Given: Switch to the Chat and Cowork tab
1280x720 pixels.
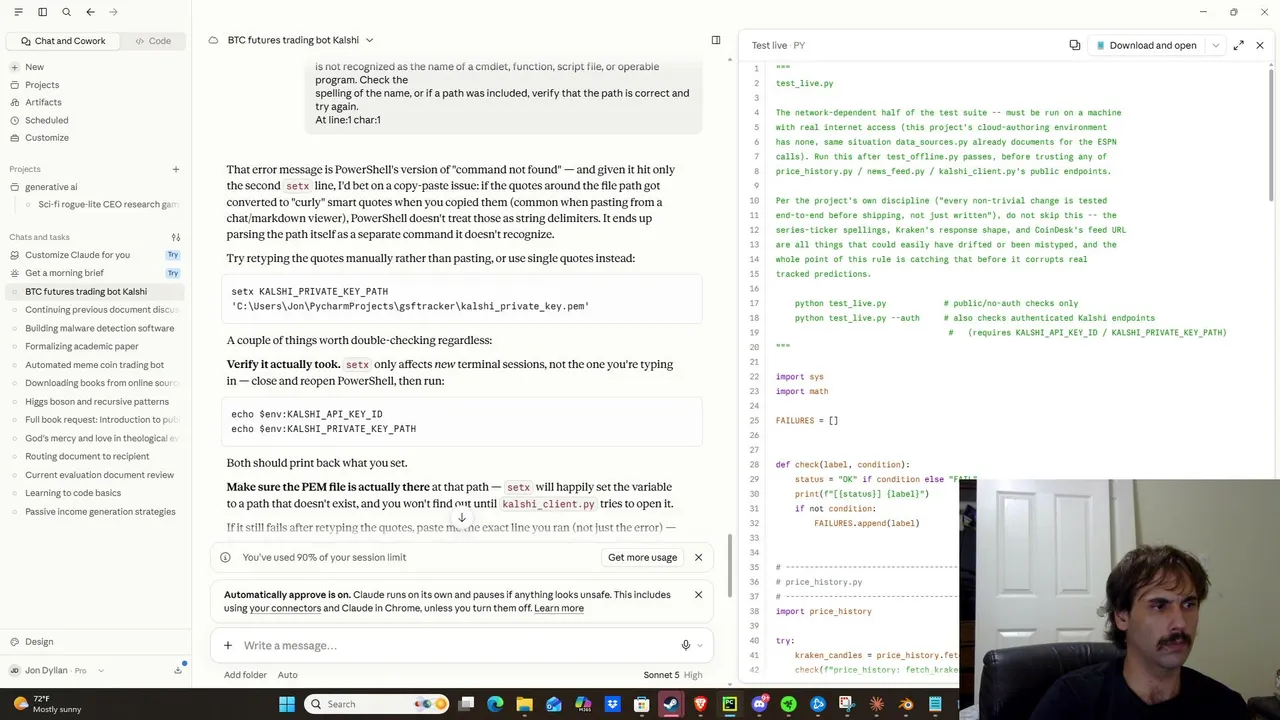Looking at the screenshot, I should pyautogui.click(x=62, y=41).
